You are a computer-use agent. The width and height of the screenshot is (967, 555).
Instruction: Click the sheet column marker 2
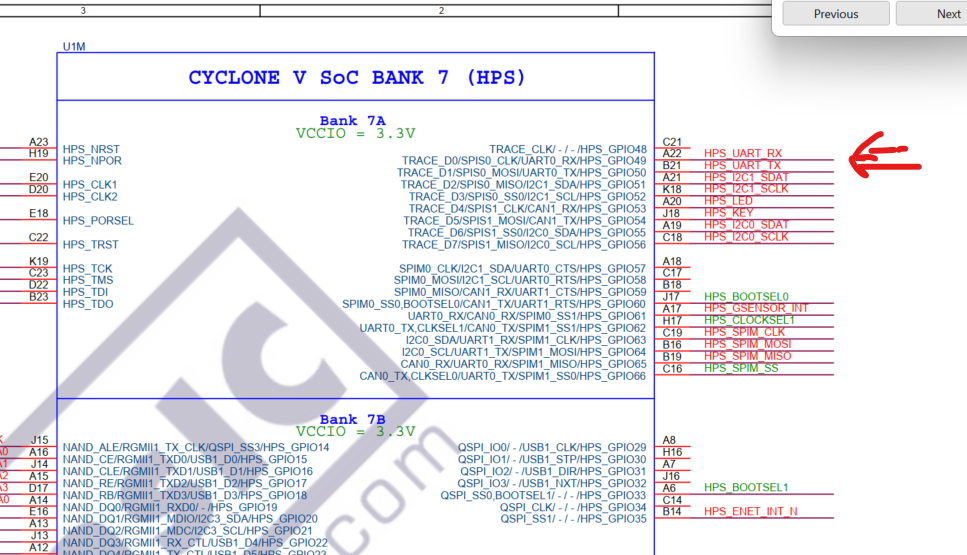[442, 10]
